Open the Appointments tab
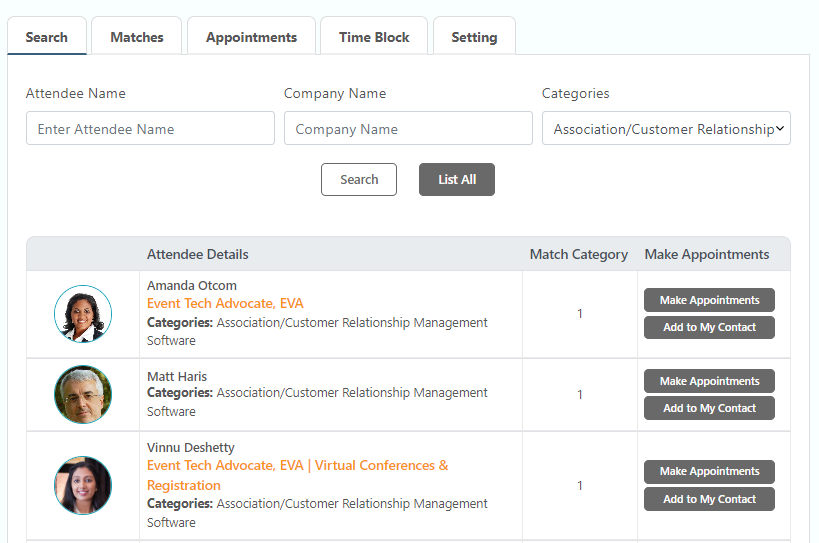 pos(251,37)
